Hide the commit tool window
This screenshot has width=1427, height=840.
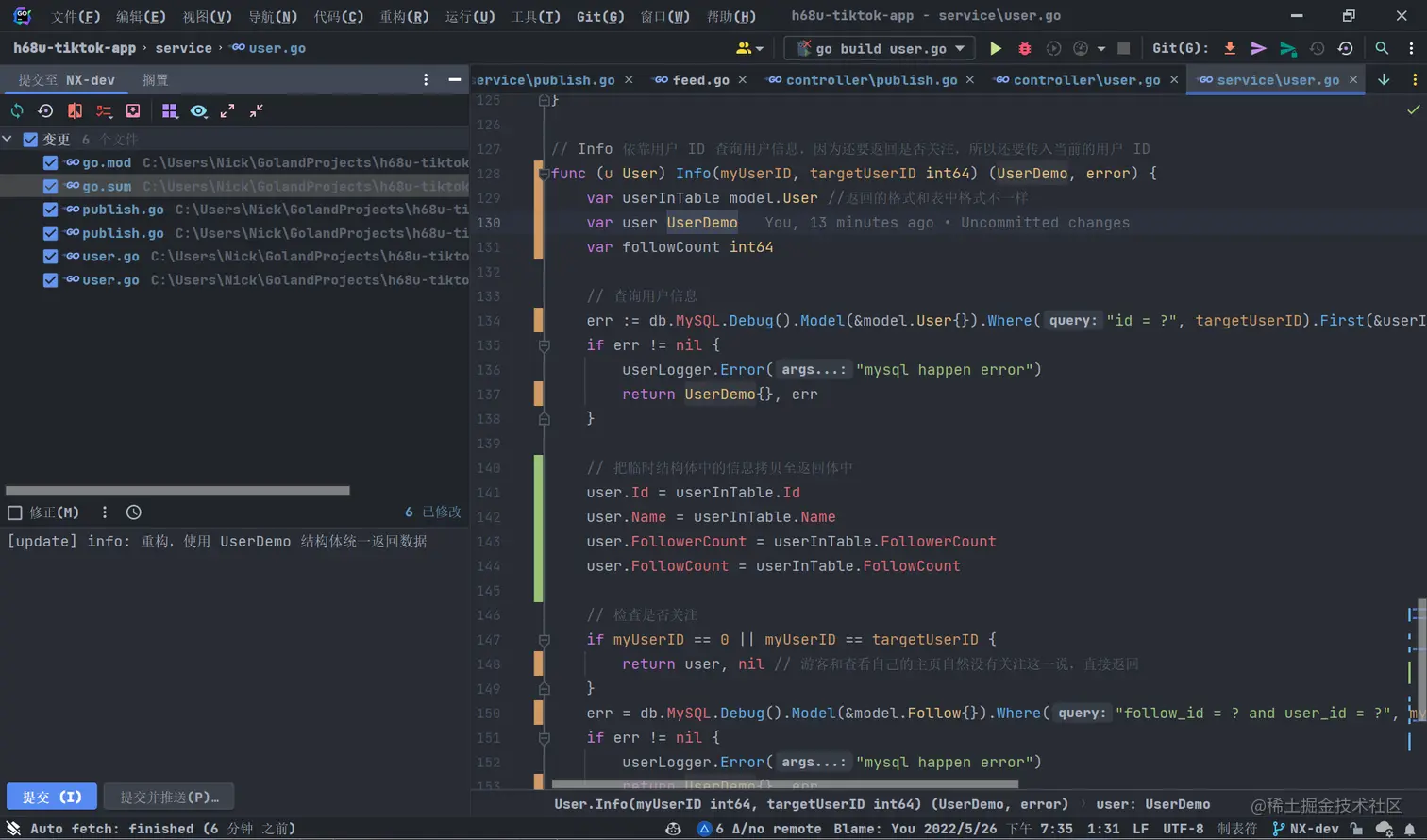[x=454, y=80]
